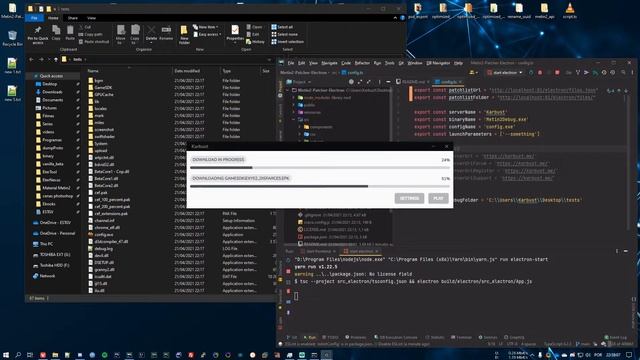Click Pin to Quick access in Explorer ribbon
The width and height of the screenshot is (640, 360).
38,35
